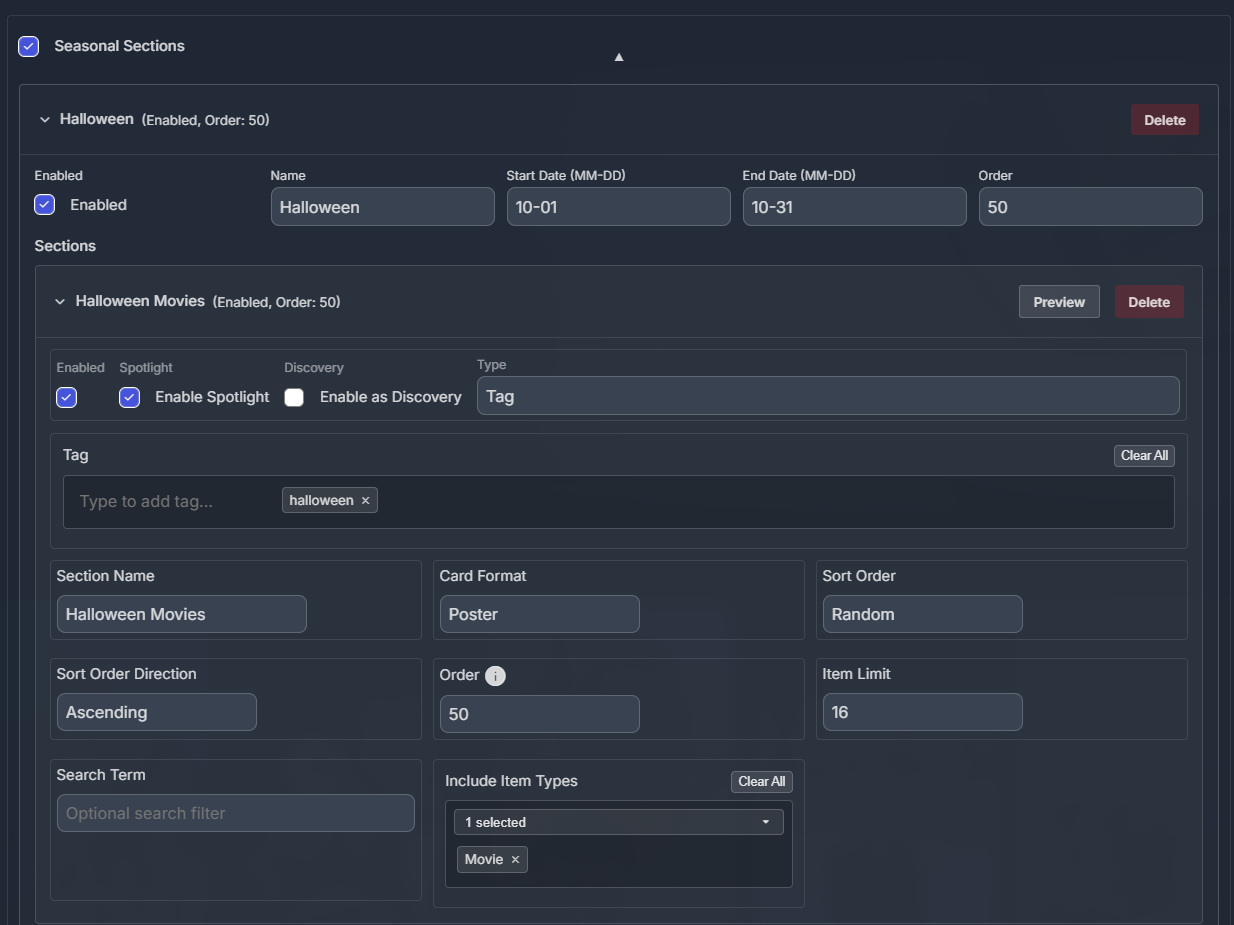The height and width of the screenshot is (925, 1234).
Task: Edit the Section Name field
Action: pos(181,614)
